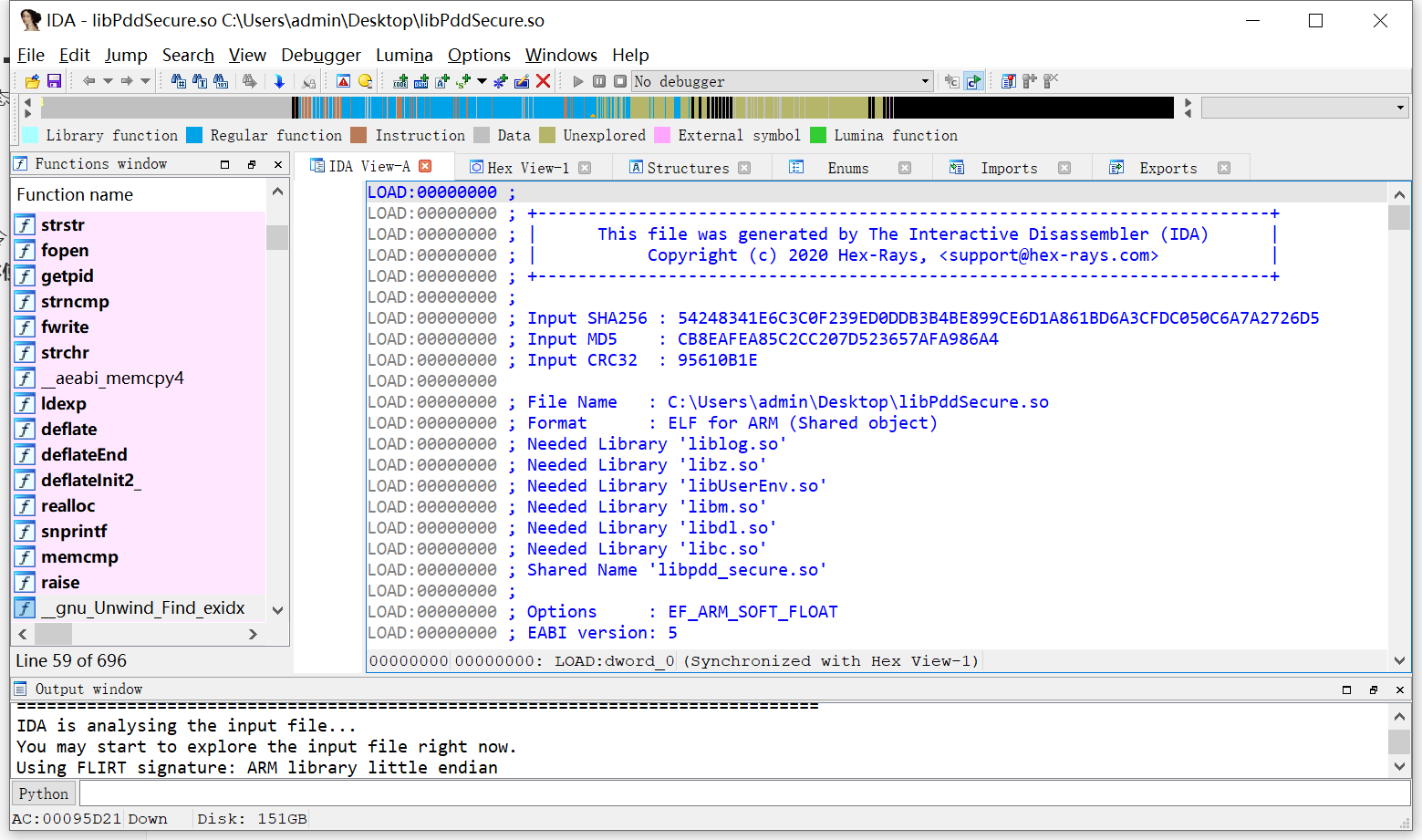Open a file with the folder toolbar icon
The image size is (1422, 840).
(x=32, y=81)
